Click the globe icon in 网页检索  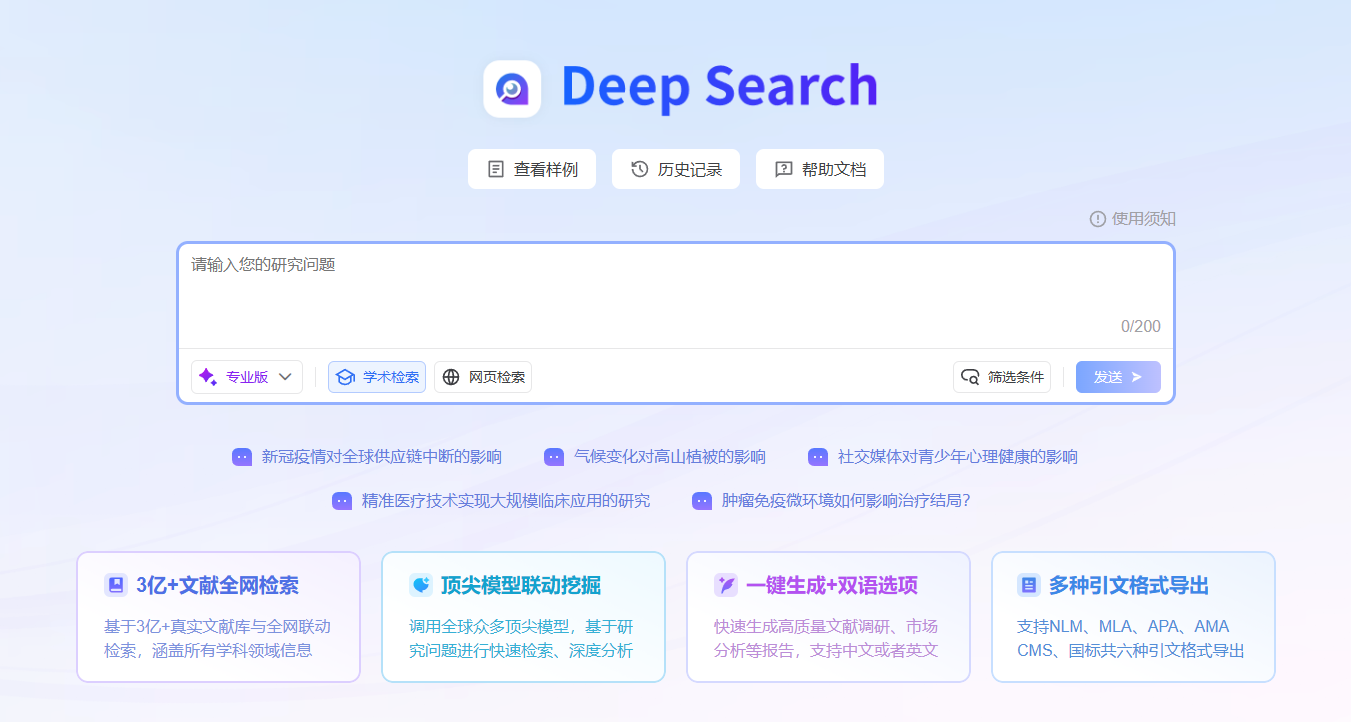click(451, 377)
